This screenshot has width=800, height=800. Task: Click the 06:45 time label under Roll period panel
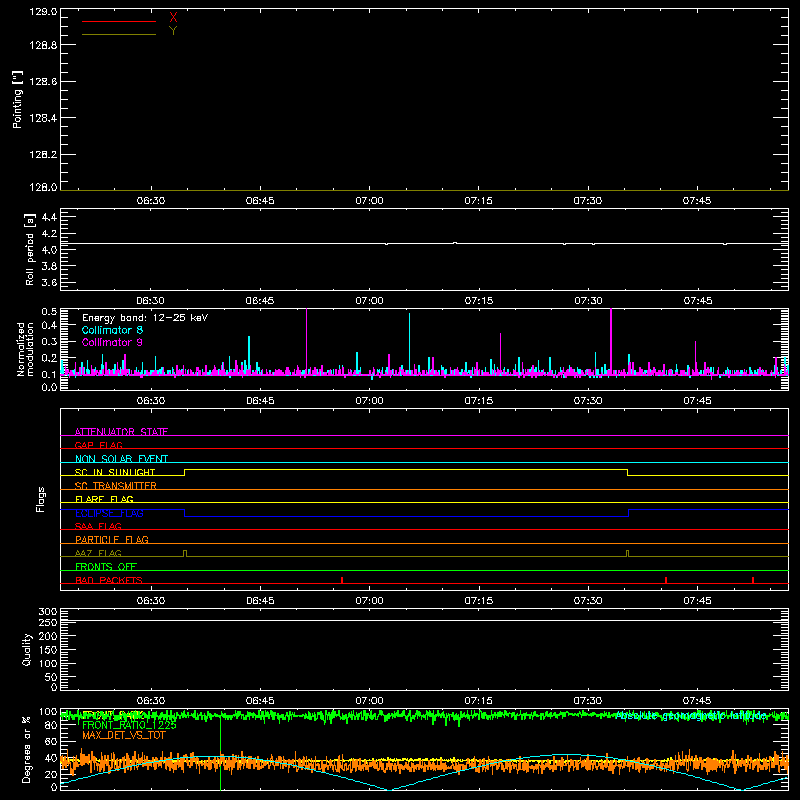click(x=260, y=301)
